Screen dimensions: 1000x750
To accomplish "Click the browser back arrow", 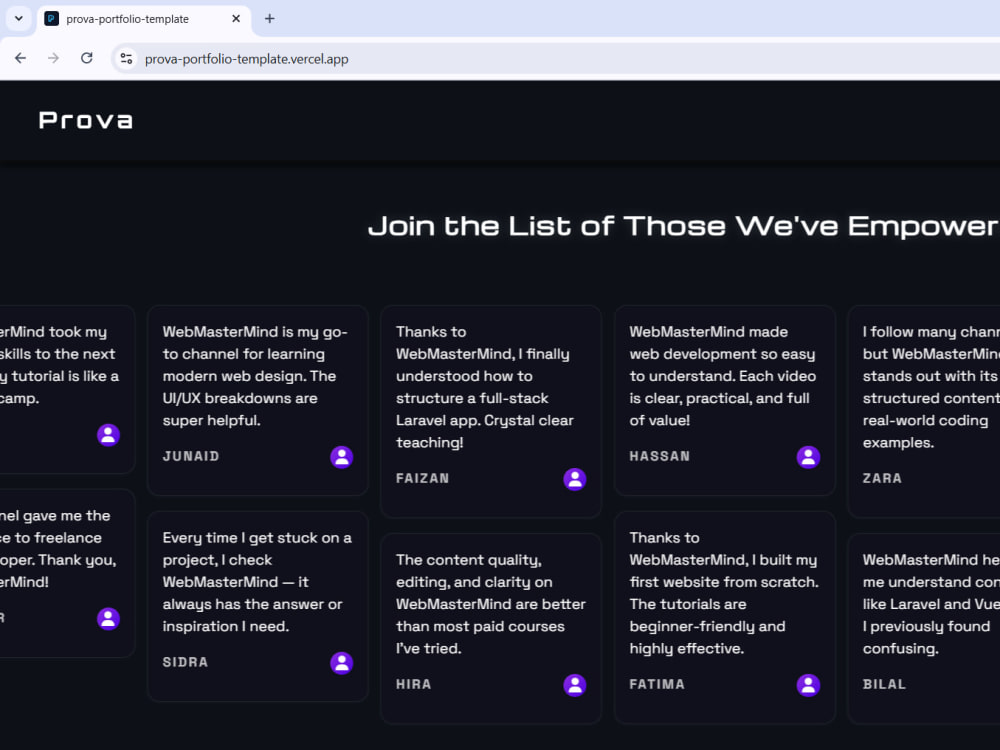I will (x=20, y=59).
